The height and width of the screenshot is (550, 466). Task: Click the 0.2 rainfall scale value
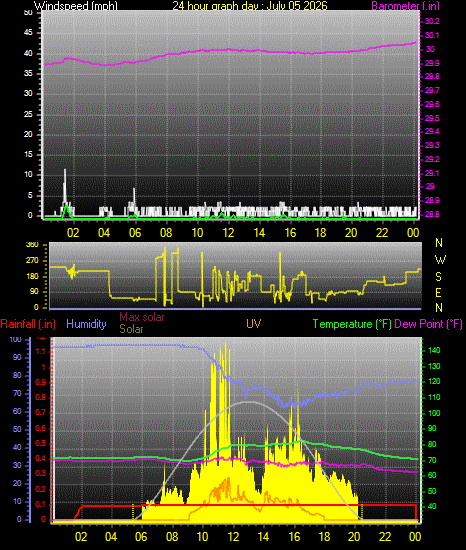41,489
